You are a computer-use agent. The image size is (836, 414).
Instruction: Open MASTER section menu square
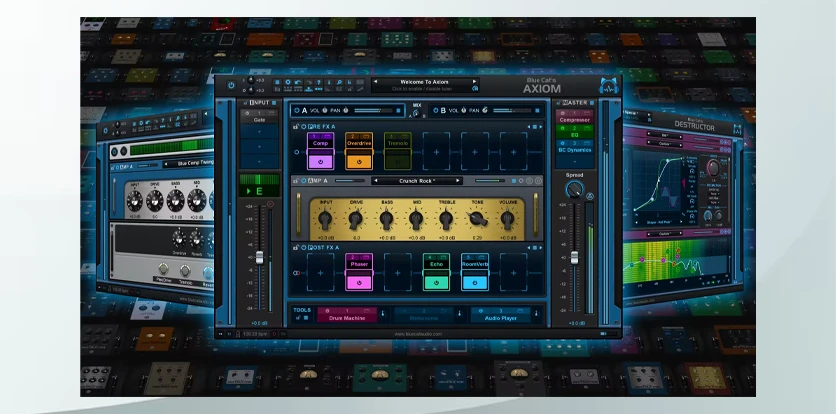coord(592,103)
